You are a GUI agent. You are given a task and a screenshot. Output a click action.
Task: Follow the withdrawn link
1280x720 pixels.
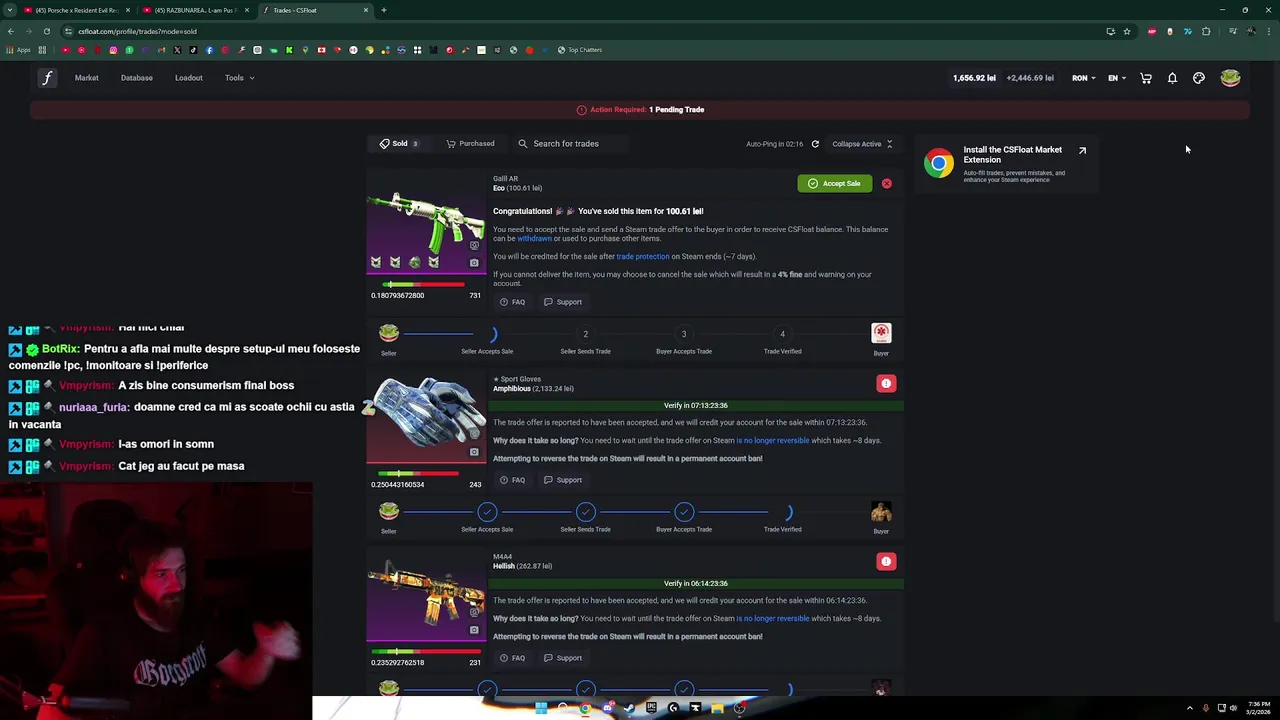pos(534,239)
